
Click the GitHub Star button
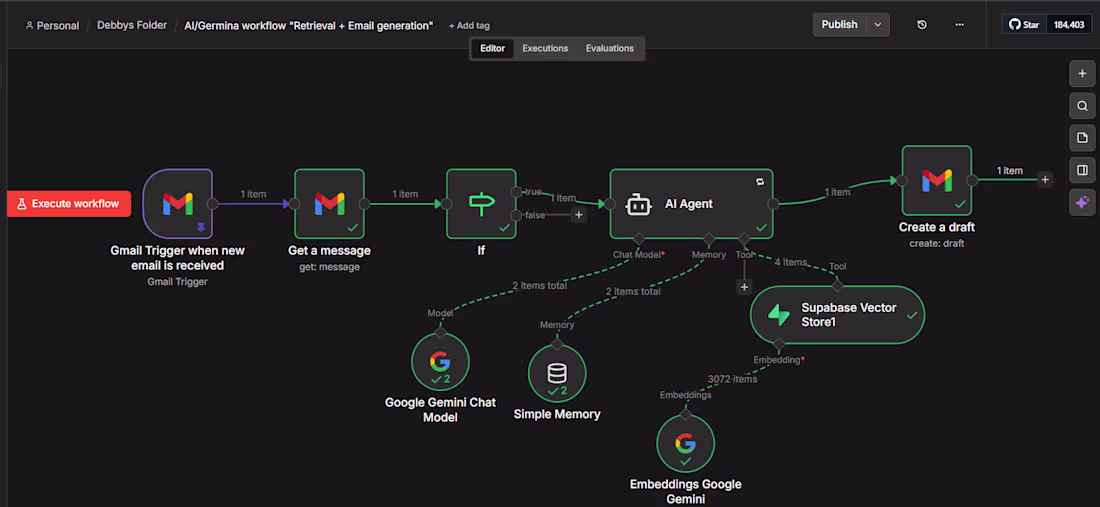1024,25
